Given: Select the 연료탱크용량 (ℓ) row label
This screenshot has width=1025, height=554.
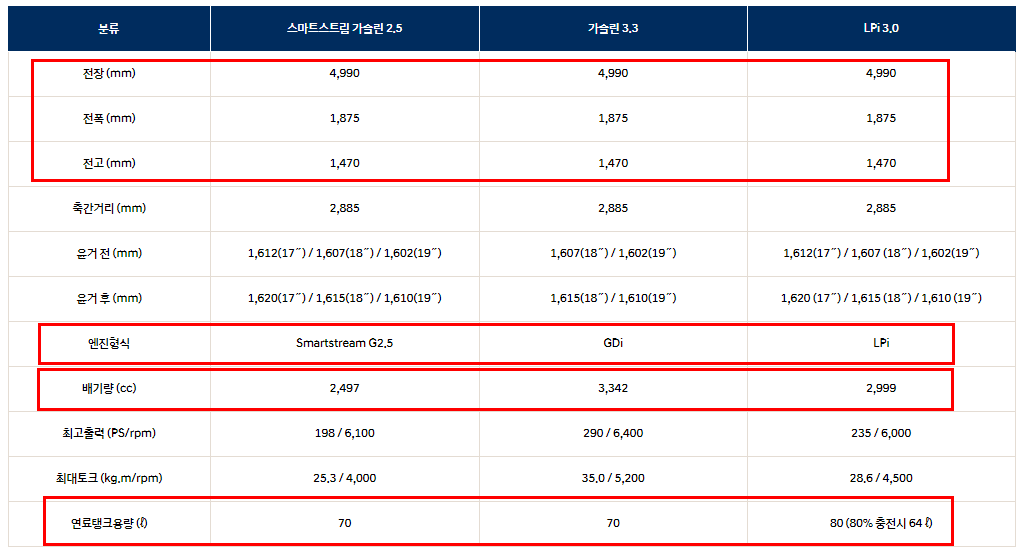Looking at the screenshot, I should (109, 523).
